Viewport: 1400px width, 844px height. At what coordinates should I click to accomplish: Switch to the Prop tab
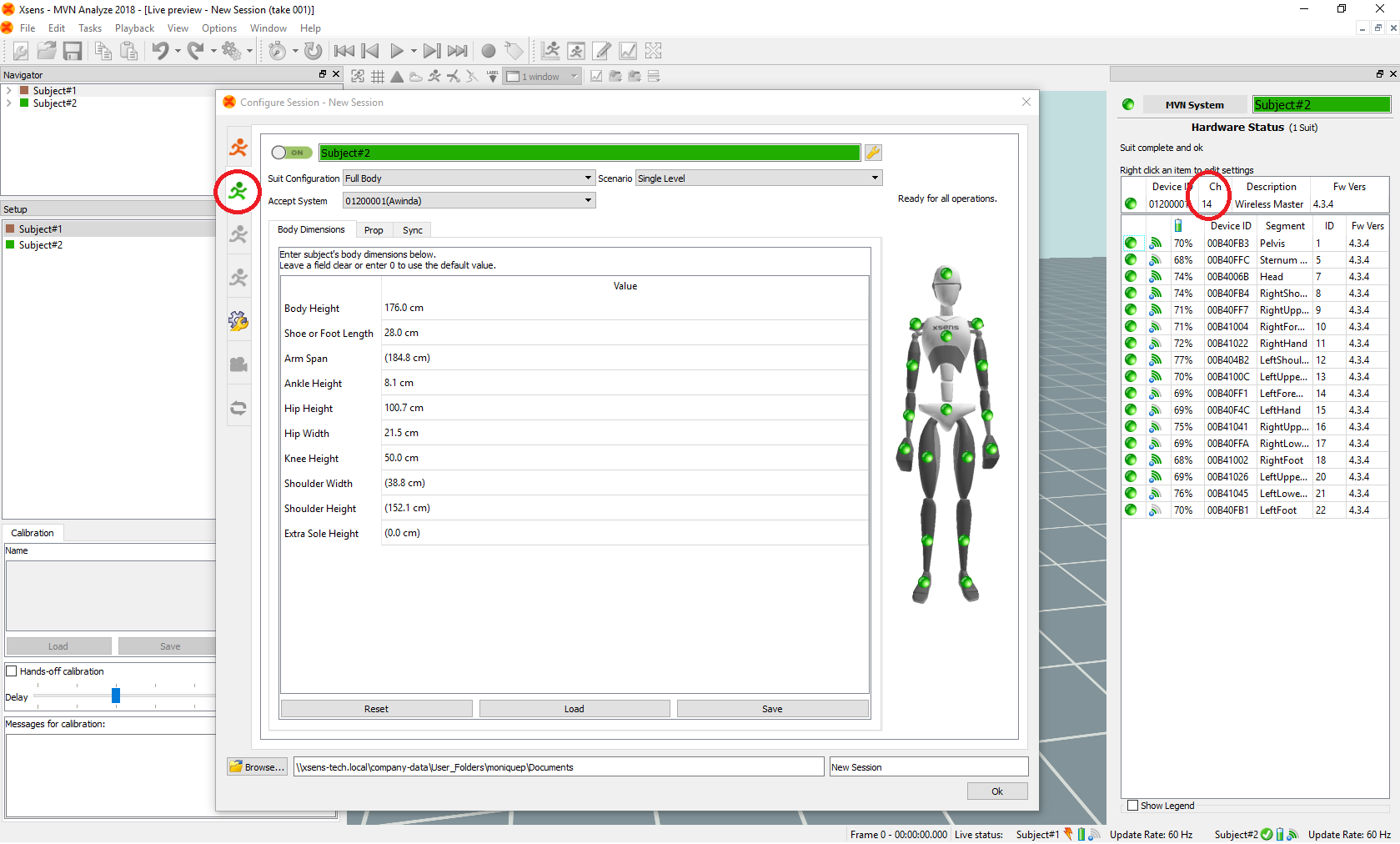pyautogui.click(x=374, y=230)
